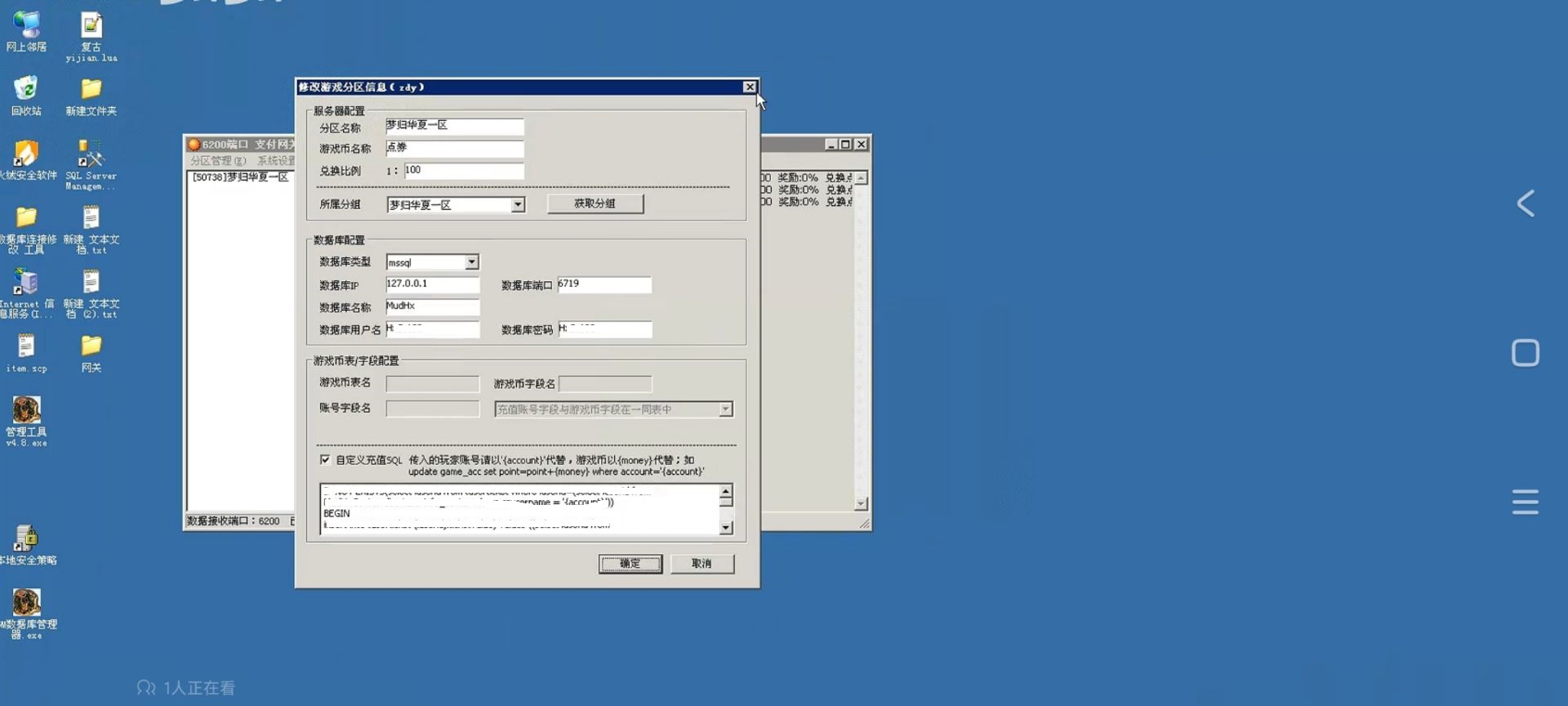This screenshot has width=1568, height=706.
Task: Open the 复古 yijian.lua file icon
Action: click(91, 27)
